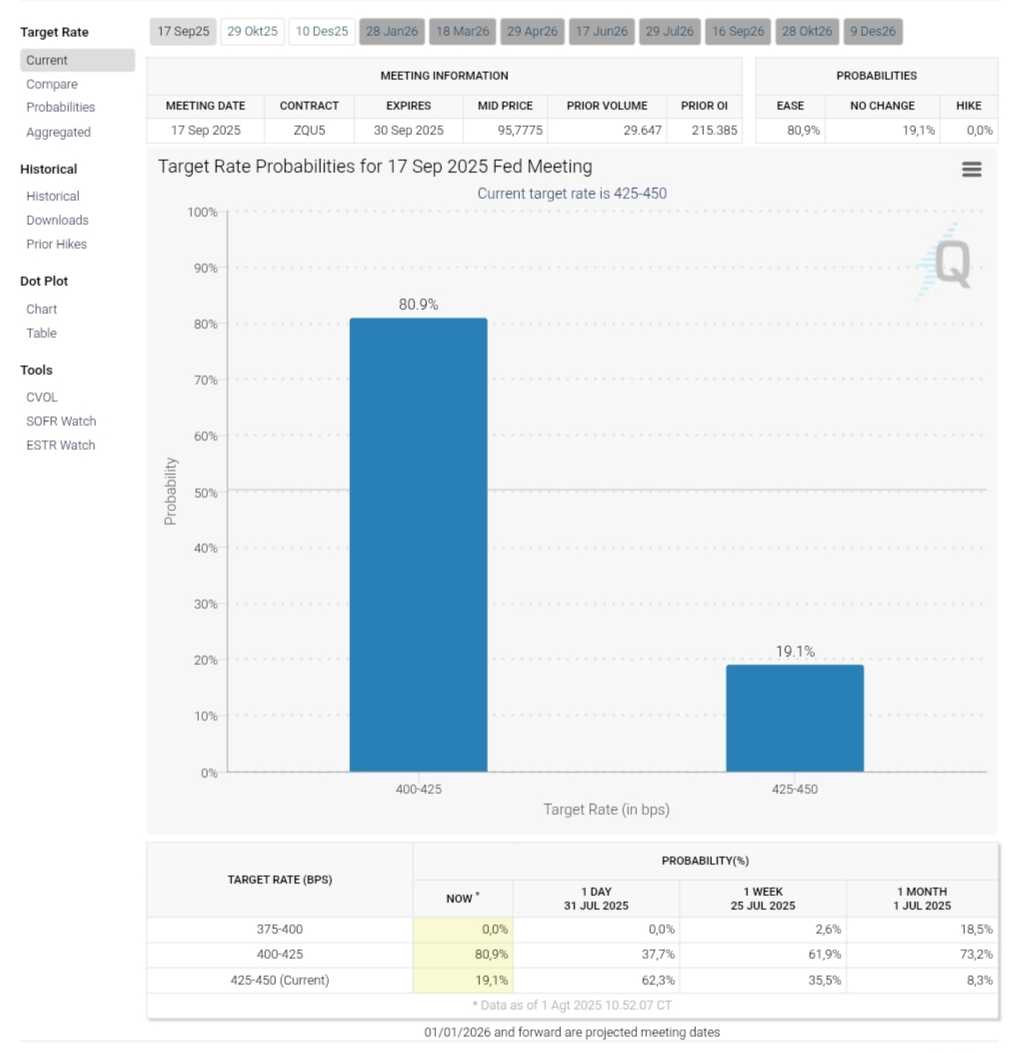Viewport: 1031px width, 1054px height.
Task: Open the Historical sidebar link
Action: tap(53, 196)
